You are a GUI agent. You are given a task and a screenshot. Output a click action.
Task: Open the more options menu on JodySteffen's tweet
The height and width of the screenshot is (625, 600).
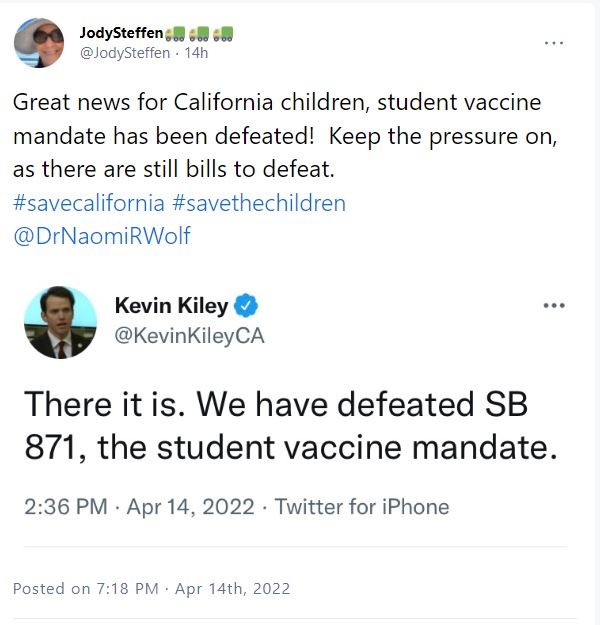[553, 43]
